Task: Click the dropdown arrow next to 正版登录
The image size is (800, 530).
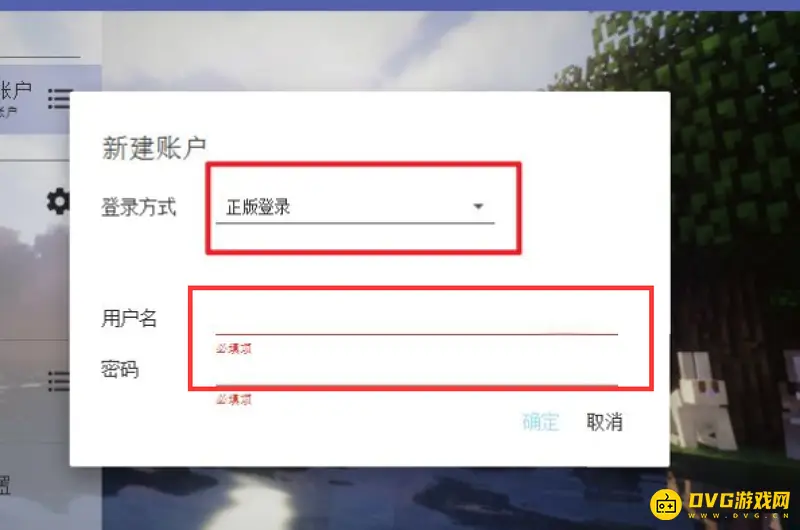Action: point(478,207)
